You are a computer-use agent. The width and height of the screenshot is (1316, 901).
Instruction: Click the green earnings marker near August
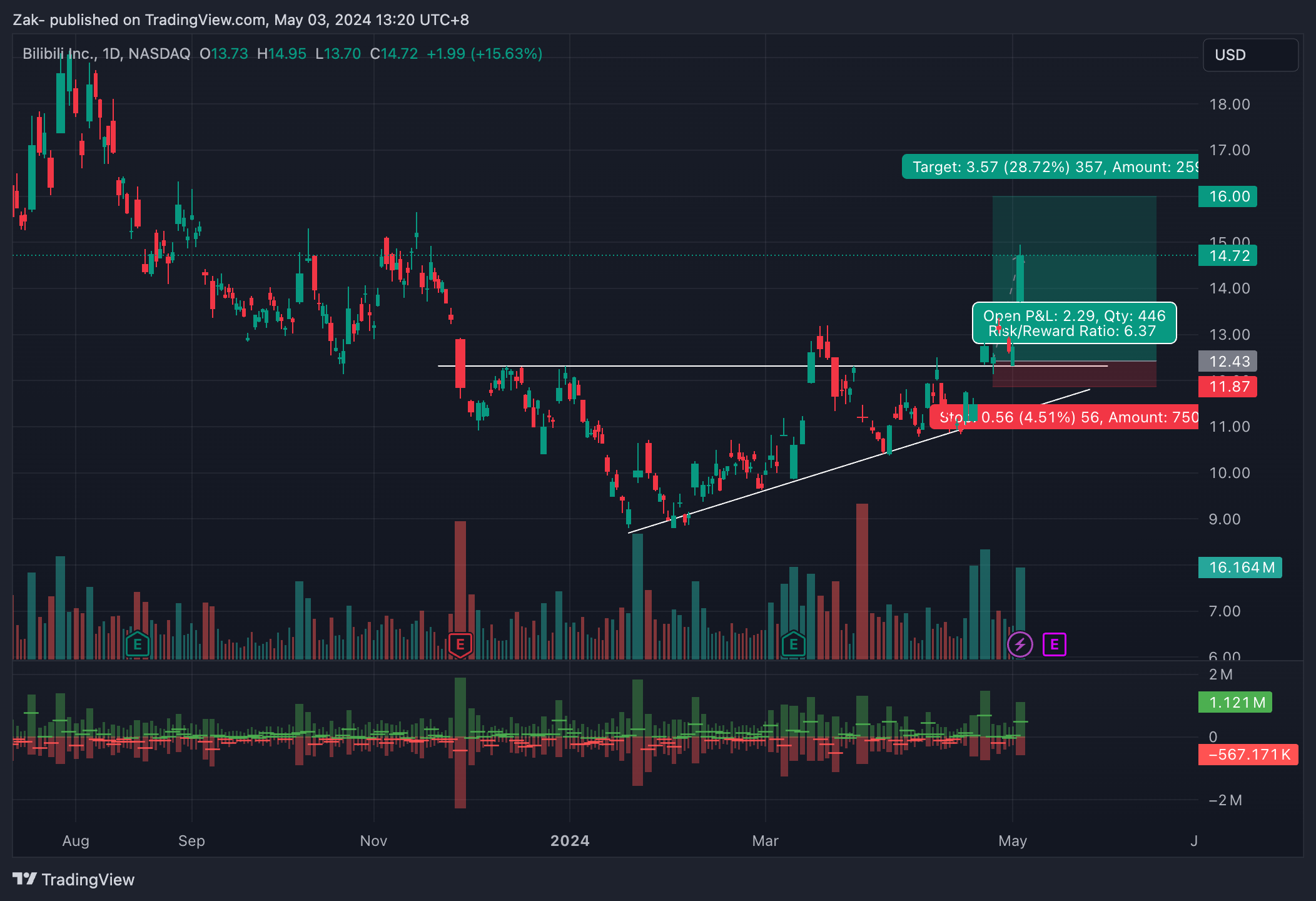coord(138,644)
